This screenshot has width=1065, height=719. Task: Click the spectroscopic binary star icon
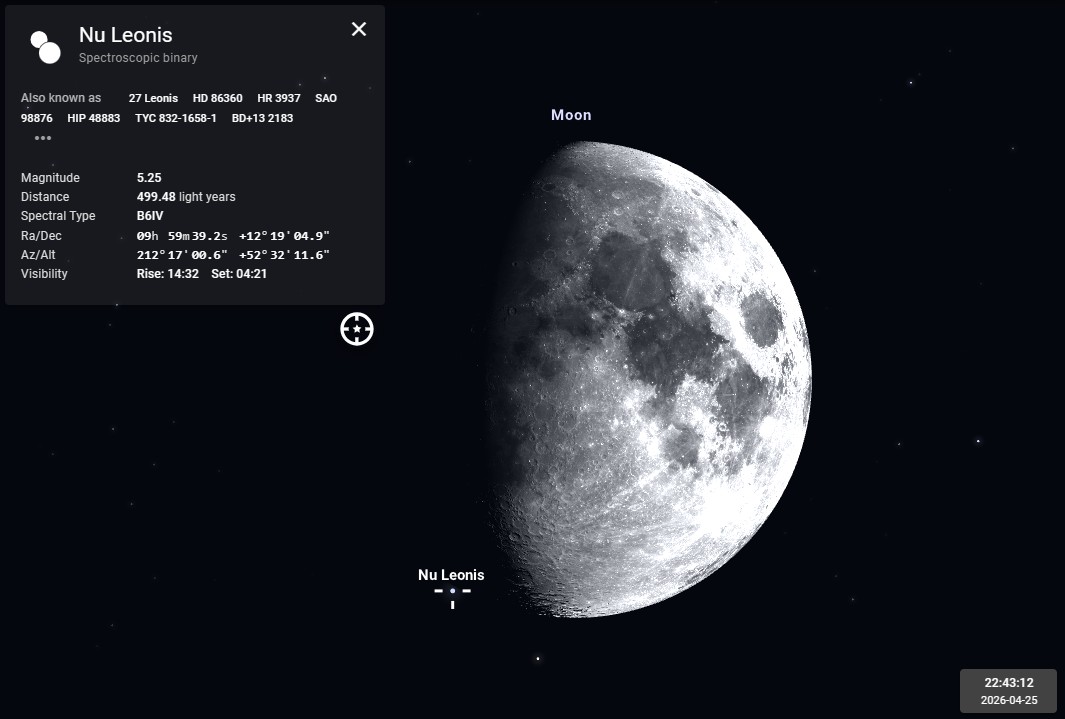tap(45, 46)
